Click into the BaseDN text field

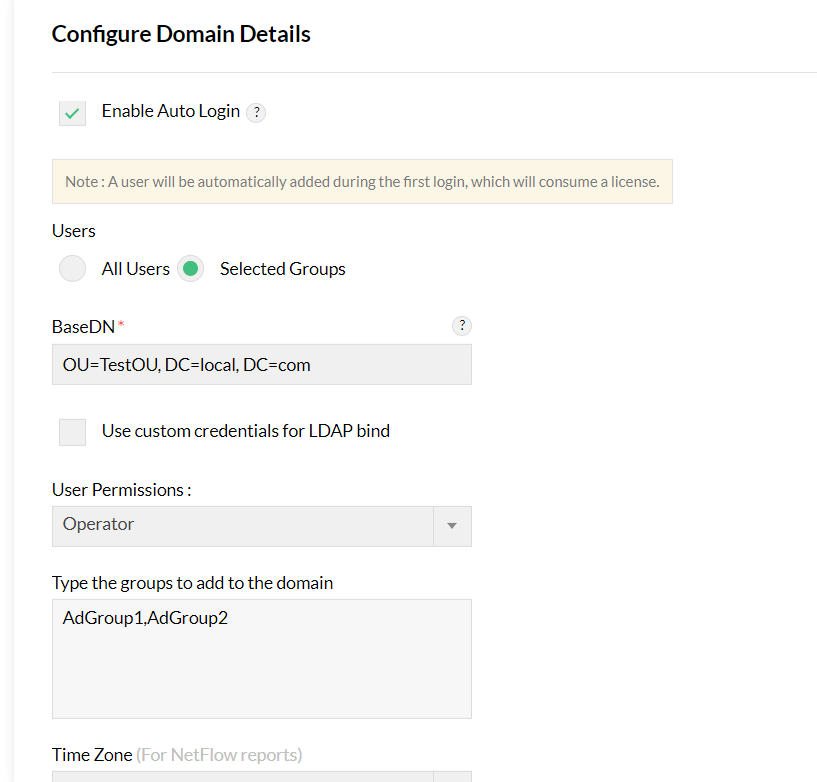[261, 365]
